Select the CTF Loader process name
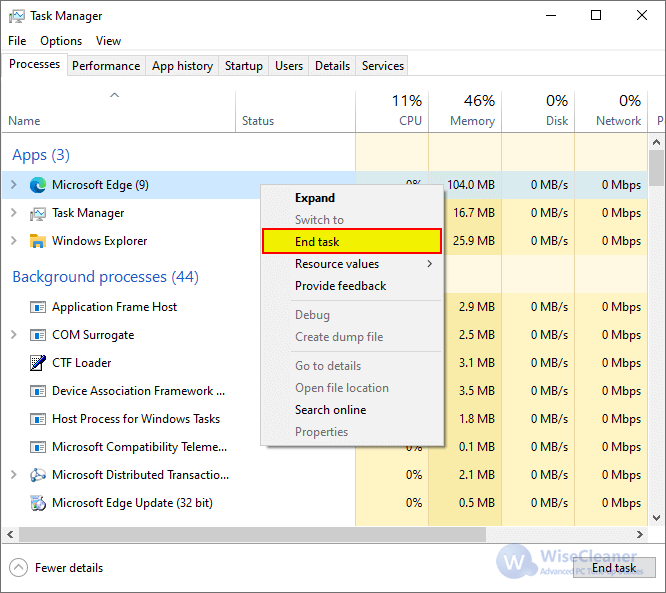 82,363
